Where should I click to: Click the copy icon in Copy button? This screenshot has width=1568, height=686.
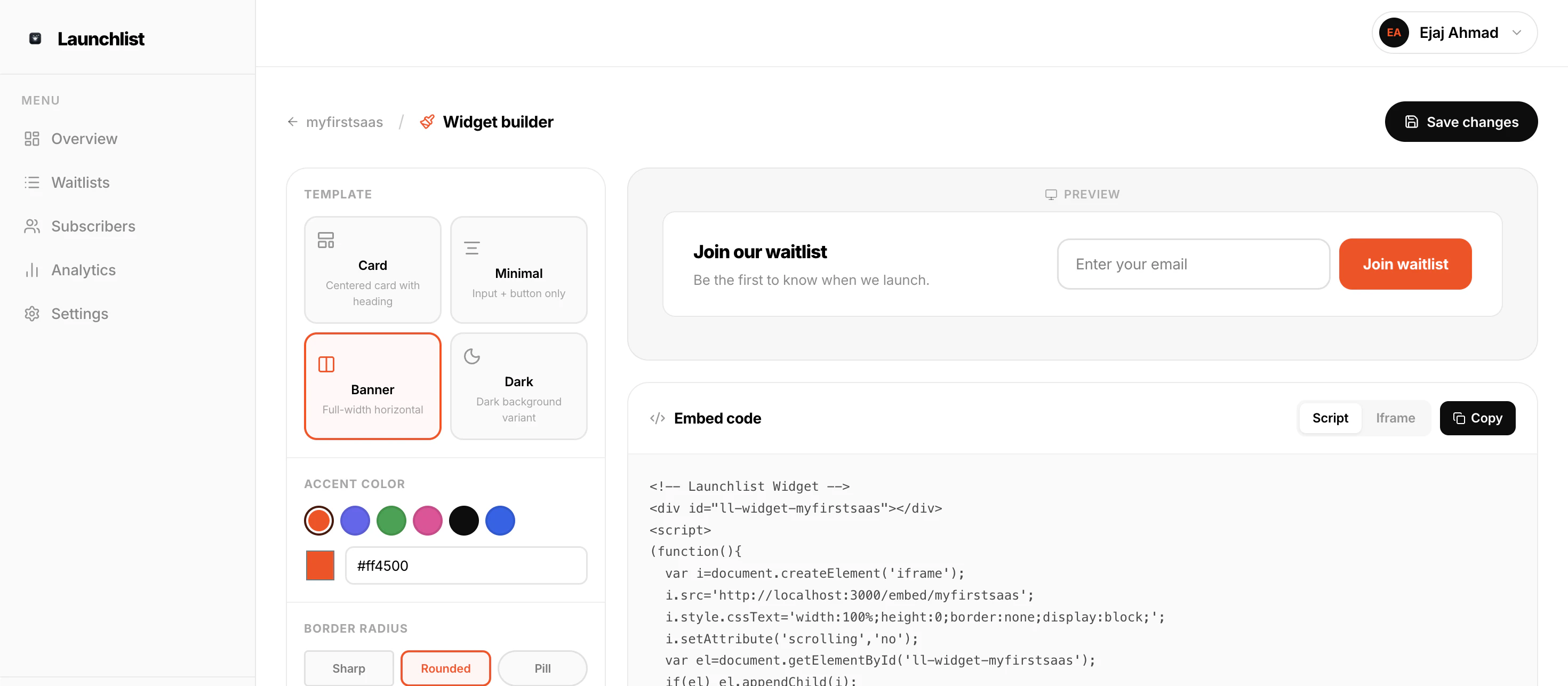[x=1459, y=418]
